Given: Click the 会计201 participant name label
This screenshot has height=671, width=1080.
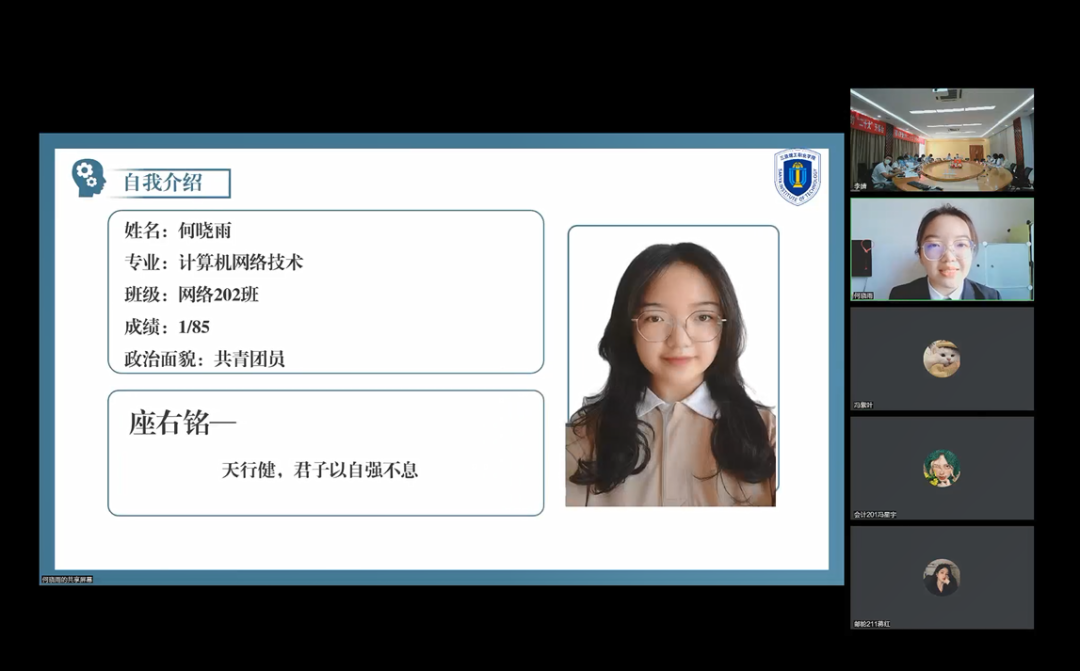Looking at the screenshot, I should pyautogui.click(x=875, y=514).
